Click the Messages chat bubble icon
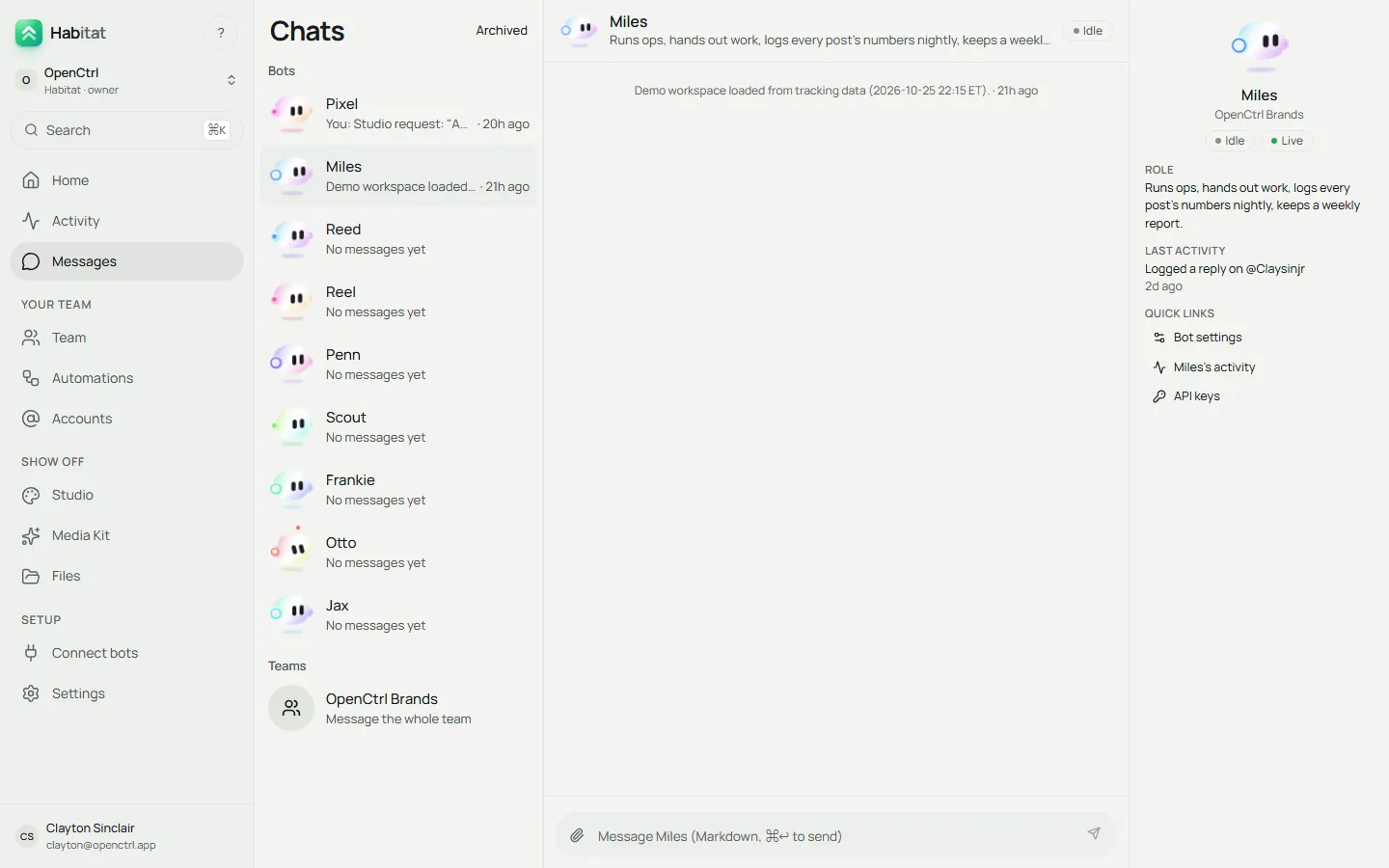The image size is (1389, 868). coord(31,261)
